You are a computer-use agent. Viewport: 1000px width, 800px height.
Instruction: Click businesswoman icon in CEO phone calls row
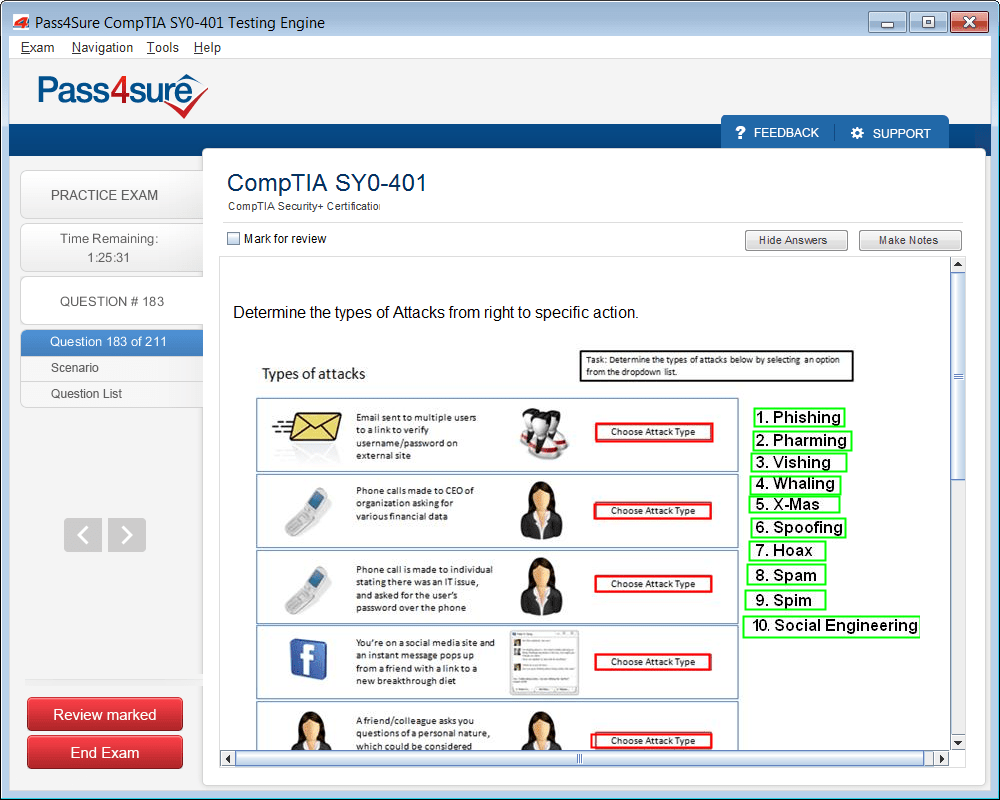point(541,510)
